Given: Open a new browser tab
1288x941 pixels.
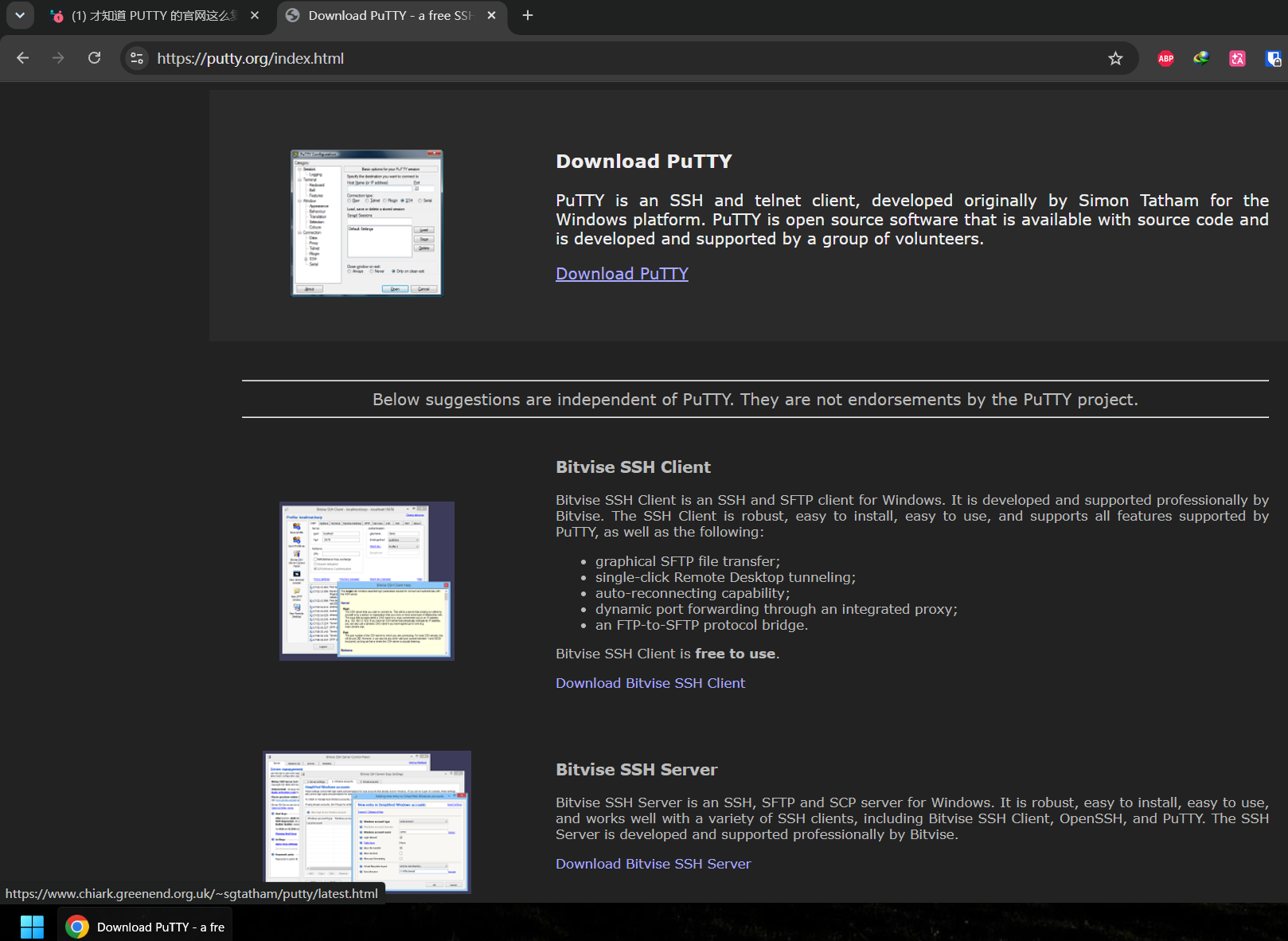Looking at the screenshot, I should pos(528,15).
